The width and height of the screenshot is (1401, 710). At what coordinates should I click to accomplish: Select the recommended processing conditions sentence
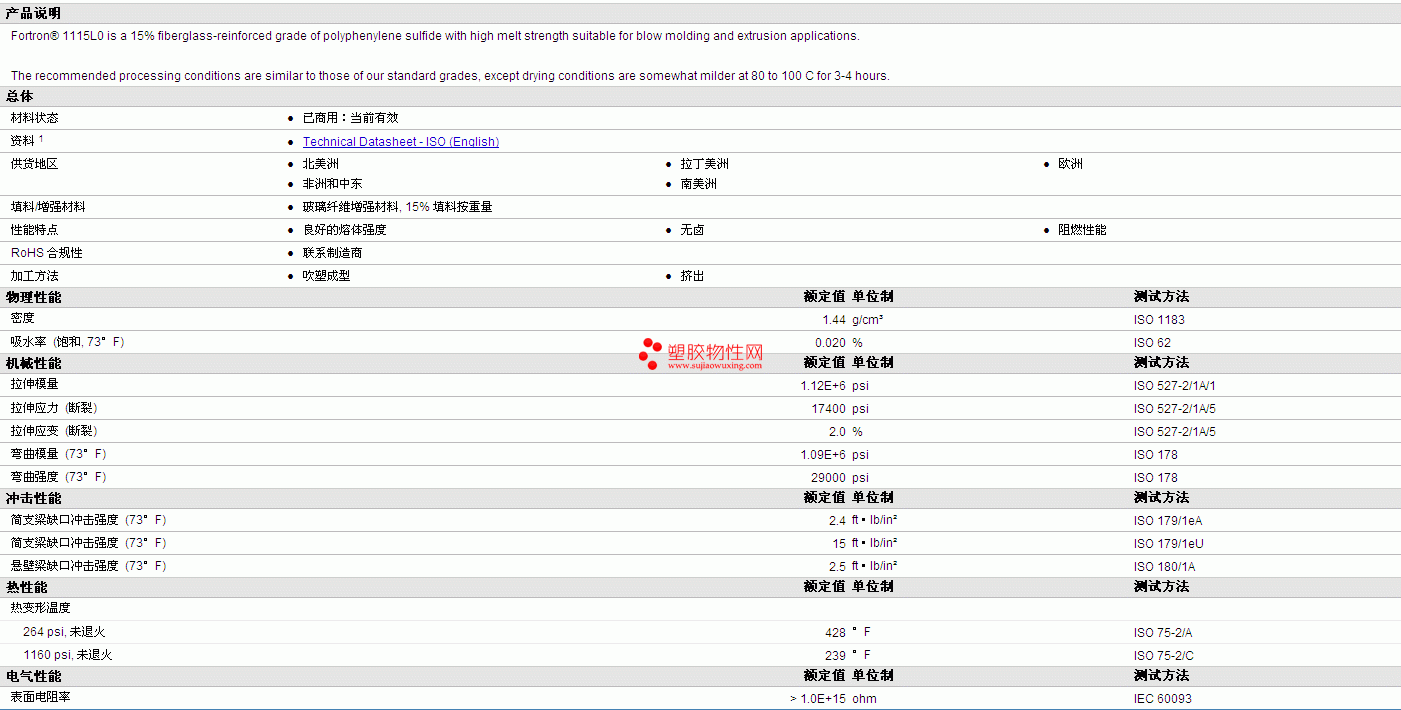(x=450, y=76)
